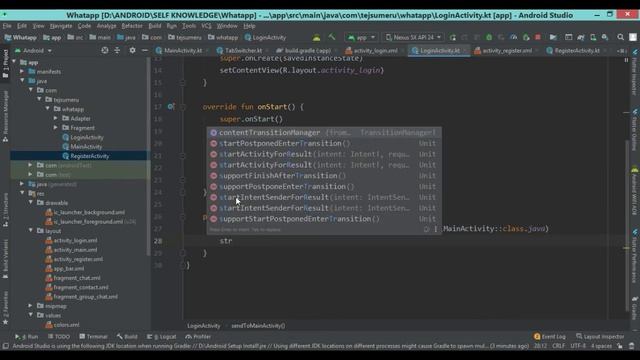The height and width of the screenshot is (360, 640).
Task: Open the Build menu
Action: point(155,26)
